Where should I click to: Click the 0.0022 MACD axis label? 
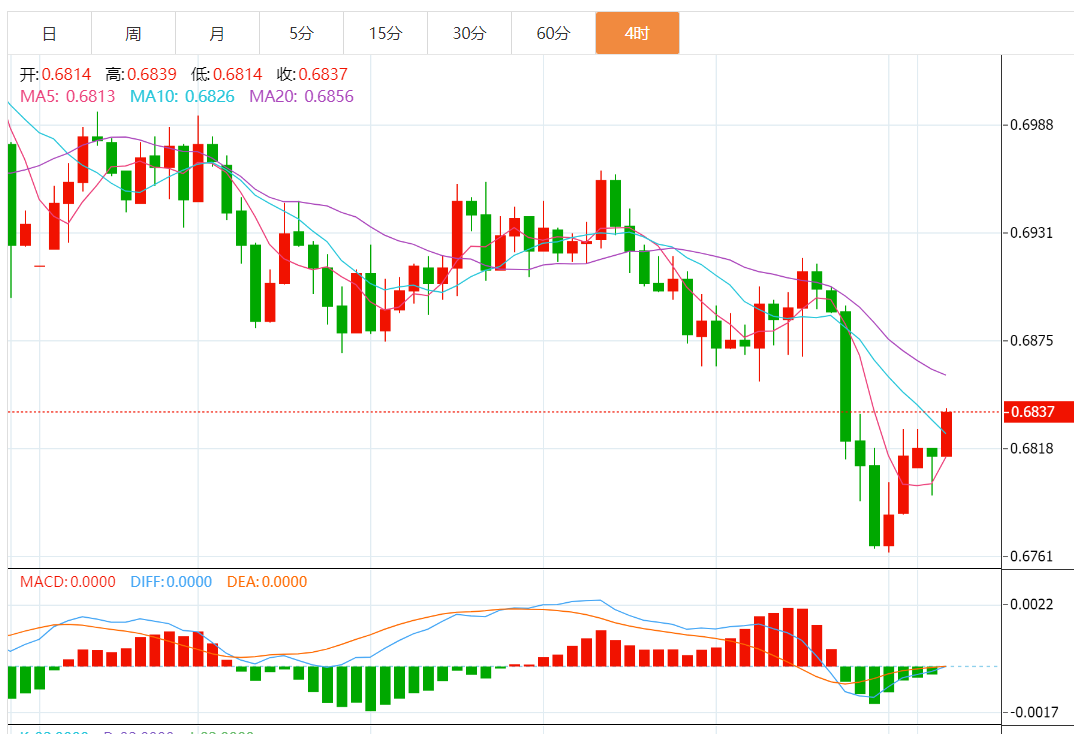pyautogui.click(x=1032, y=604)
